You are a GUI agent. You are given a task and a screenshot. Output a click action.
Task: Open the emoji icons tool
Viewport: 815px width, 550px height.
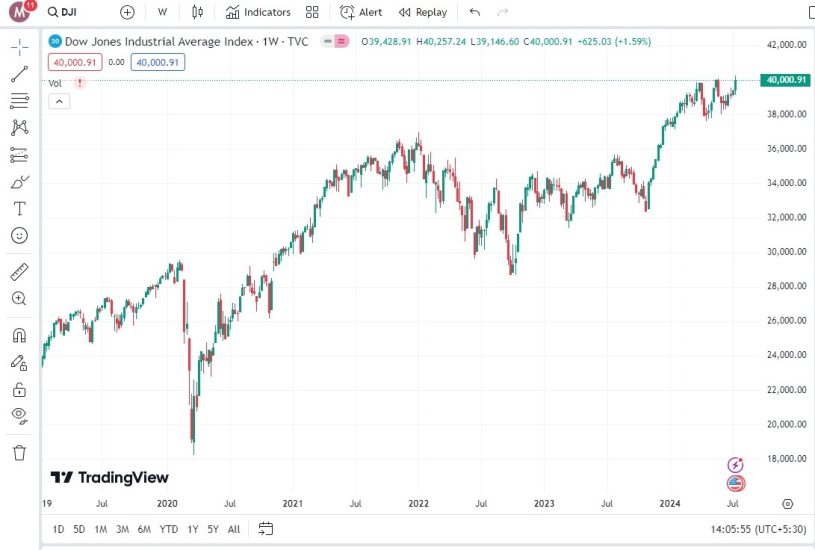(19, 235)
